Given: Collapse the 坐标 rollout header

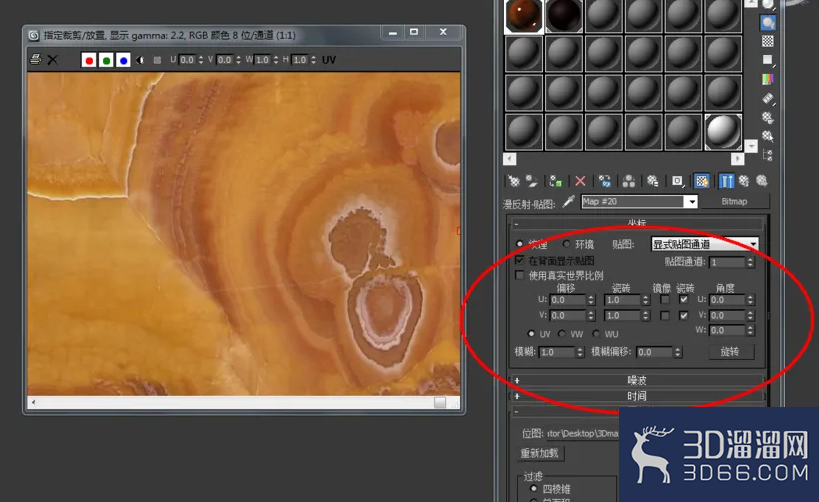Looking at the screenshot, I should (637, 224).
